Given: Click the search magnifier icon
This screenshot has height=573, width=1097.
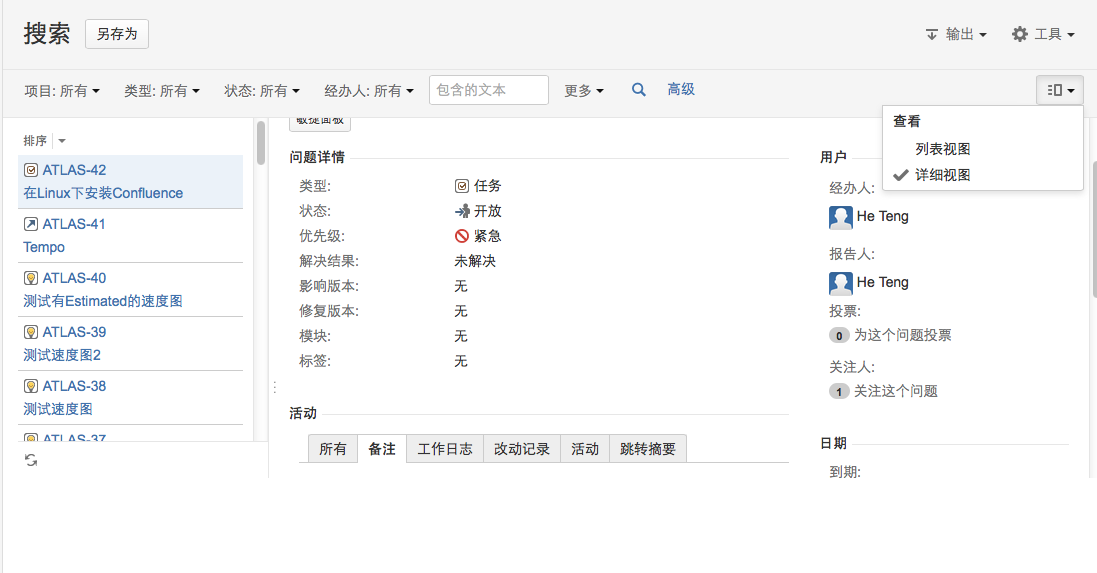Looking at the screenshot, I should tap(638, 90).
